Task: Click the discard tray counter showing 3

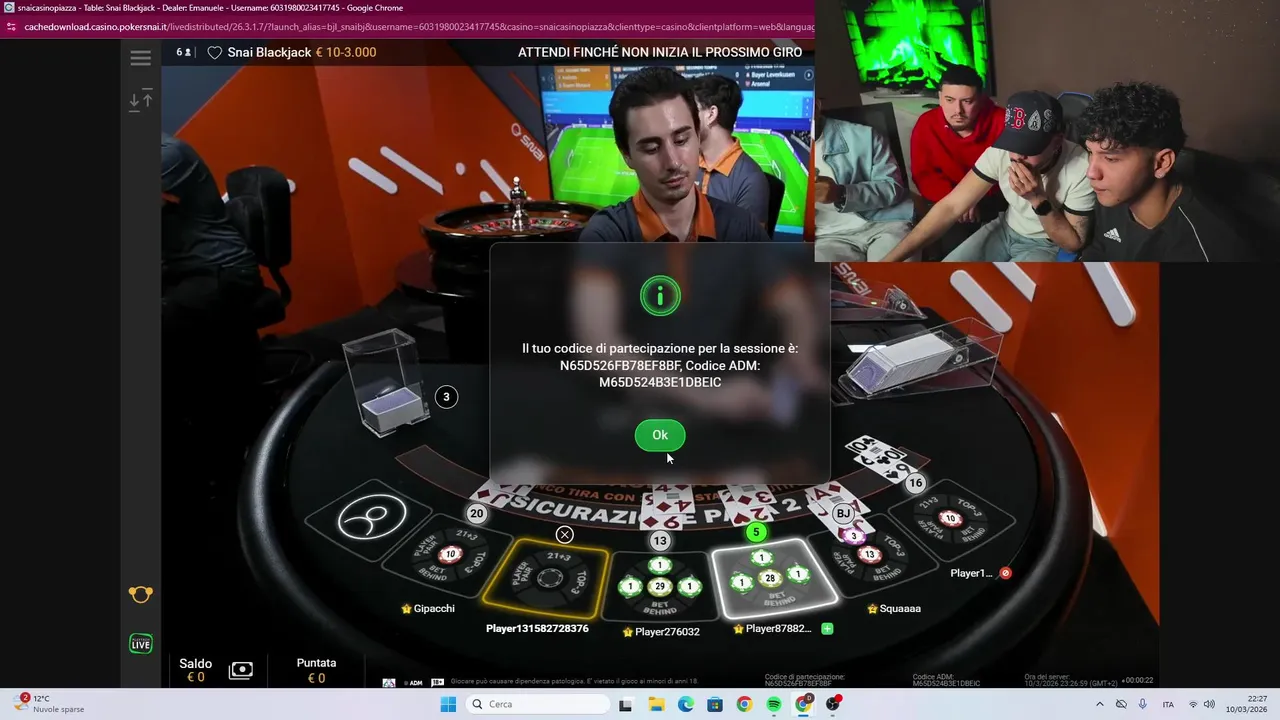Action: 446,397
